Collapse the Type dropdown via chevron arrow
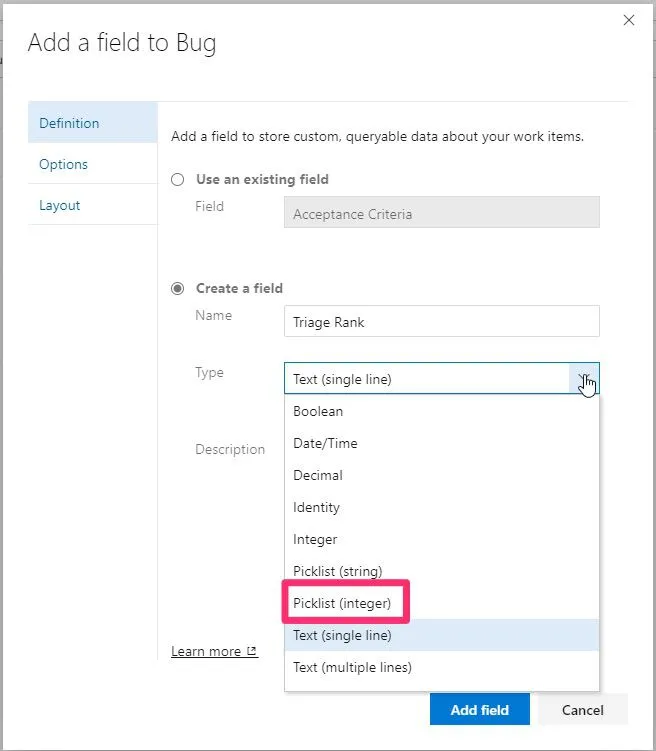 [x=584, y=379]
